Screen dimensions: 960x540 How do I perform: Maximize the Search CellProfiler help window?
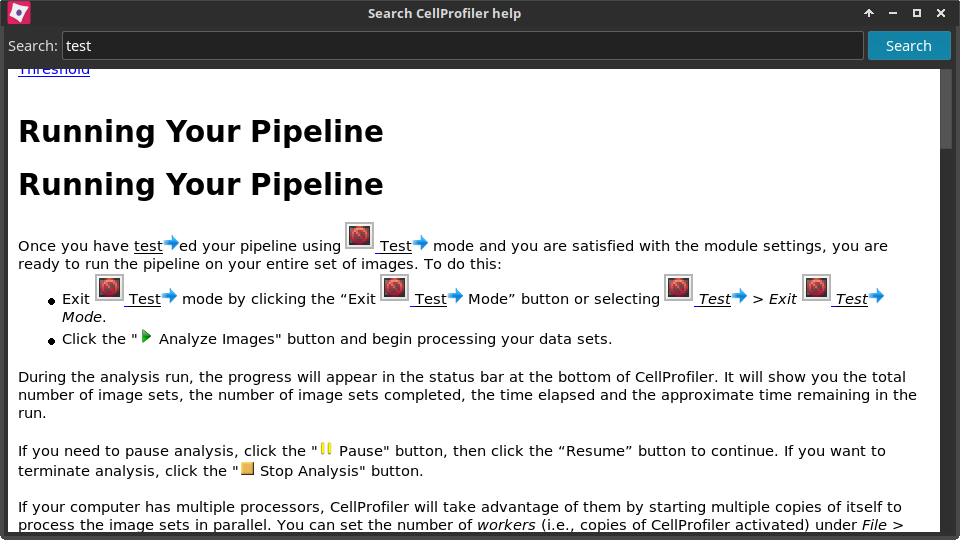click(917, 13)
